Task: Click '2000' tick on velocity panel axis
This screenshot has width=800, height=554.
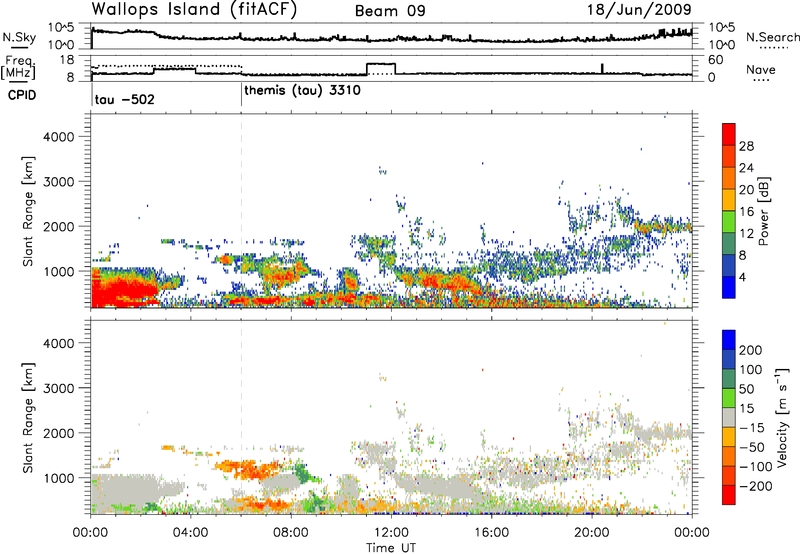Action: pyautogui.click(x=59, y=433)
